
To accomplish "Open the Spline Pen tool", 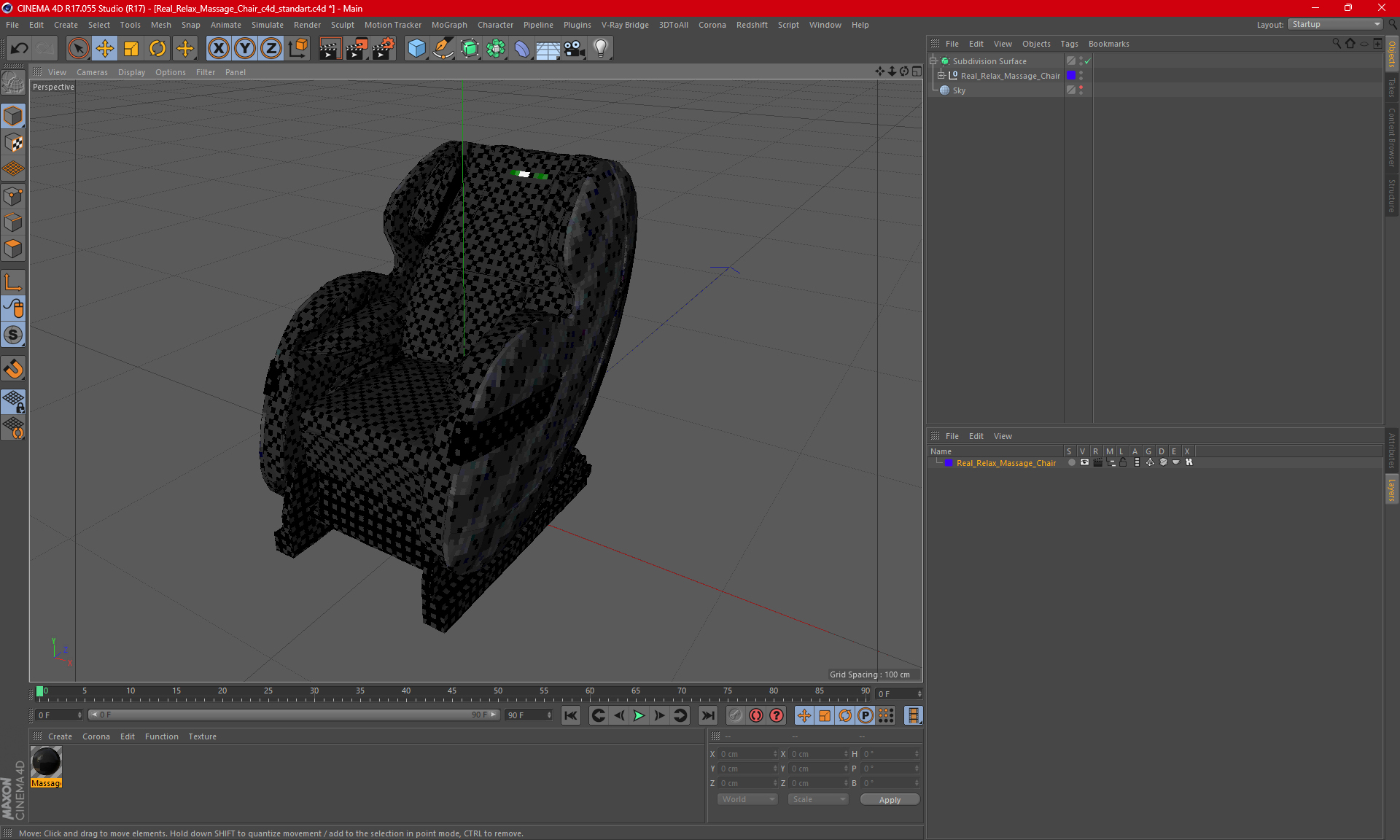I will coord(443,49).
